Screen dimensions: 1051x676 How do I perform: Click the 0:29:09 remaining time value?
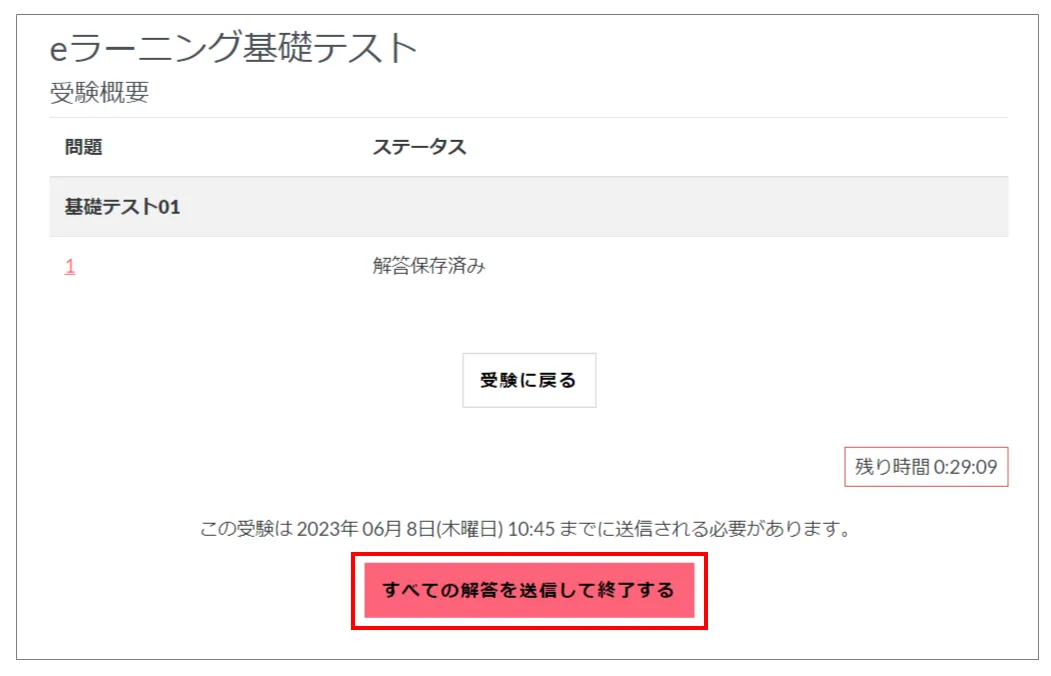pos(965,467)
